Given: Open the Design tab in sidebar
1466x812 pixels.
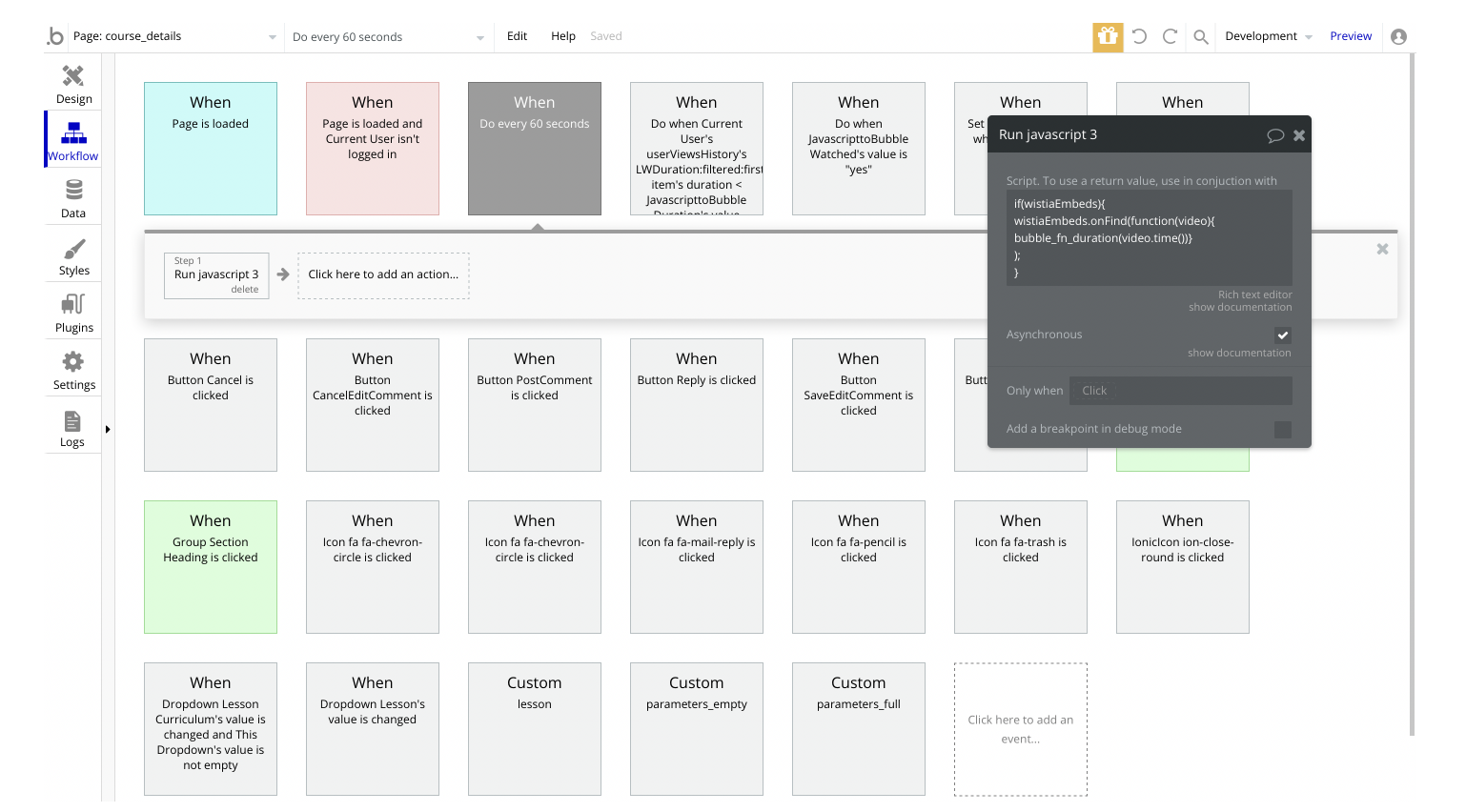Looking at the screenshot, I should [x=73, y=84].
